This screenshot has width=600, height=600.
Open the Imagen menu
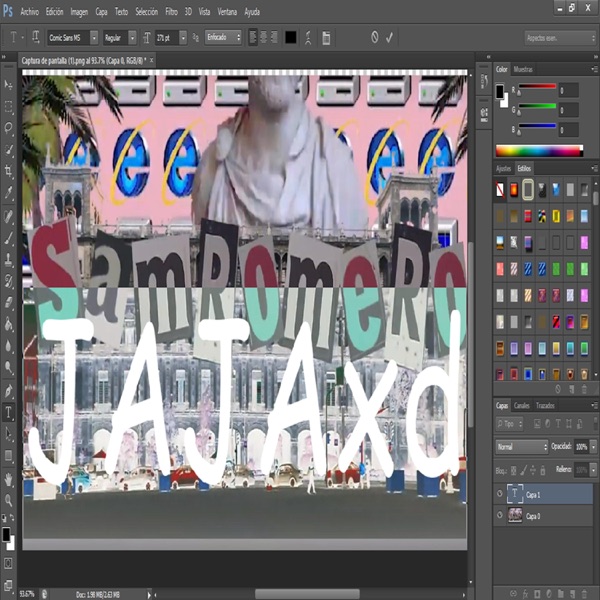click(79, 12)
